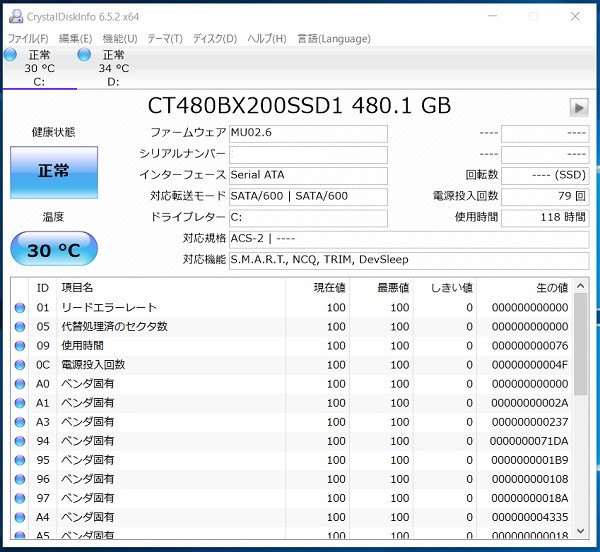Go to next disk with arrow button
600x552 pixels.
[579, 107]
